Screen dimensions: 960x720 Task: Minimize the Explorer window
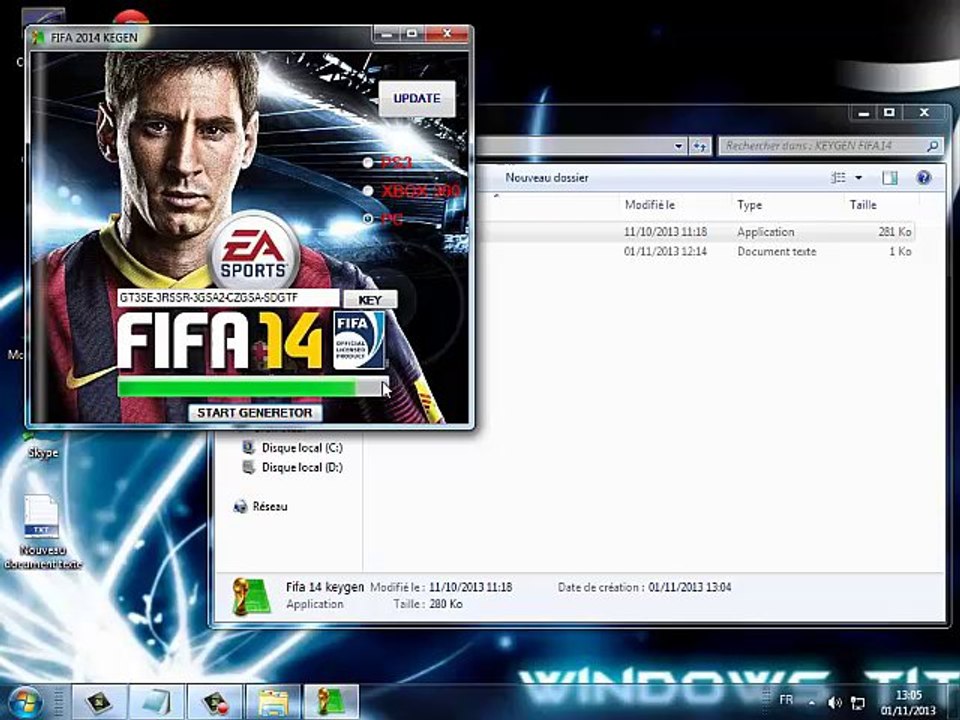[864, 113]
